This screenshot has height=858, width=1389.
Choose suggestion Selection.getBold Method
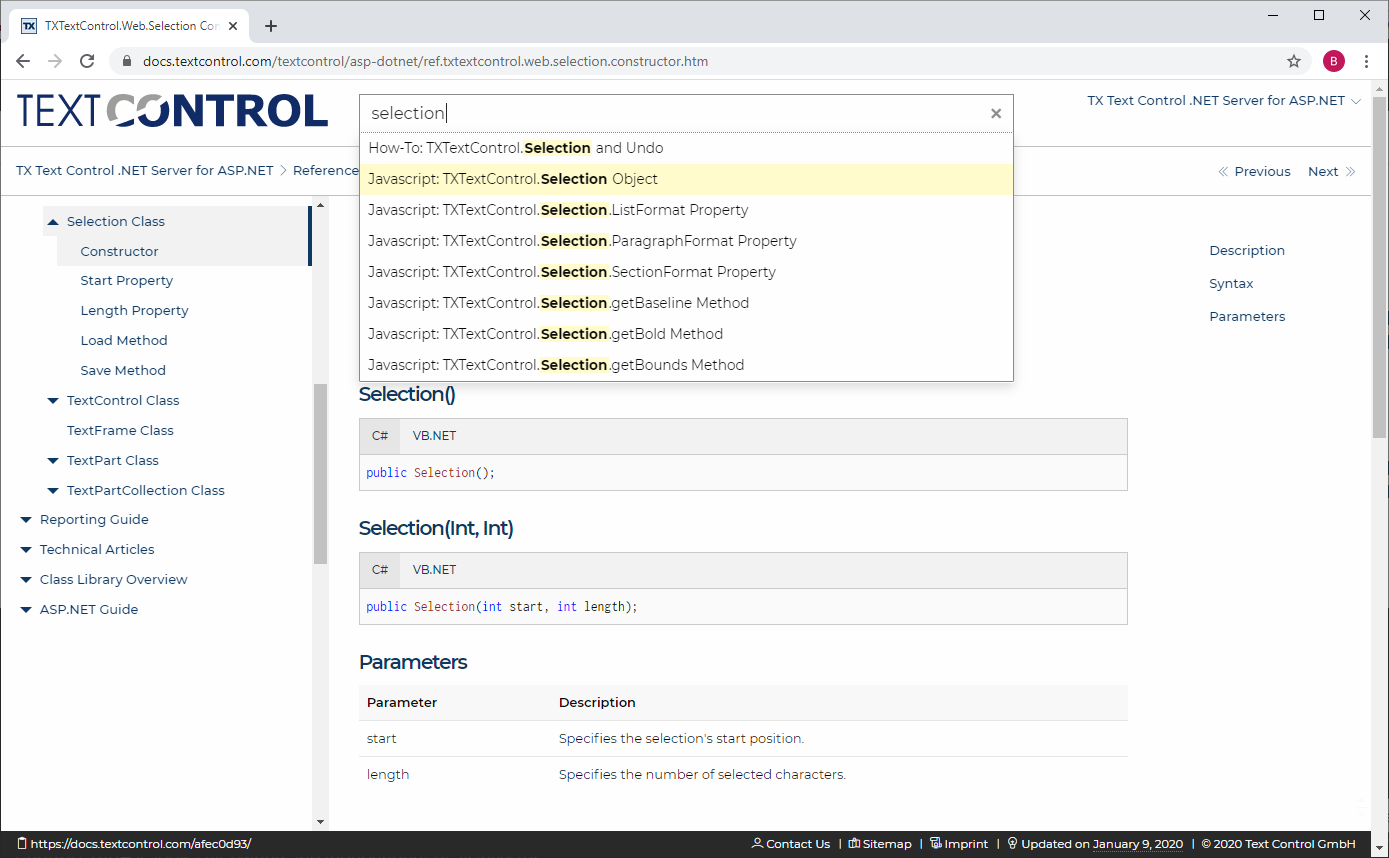[x=686, y=334]
